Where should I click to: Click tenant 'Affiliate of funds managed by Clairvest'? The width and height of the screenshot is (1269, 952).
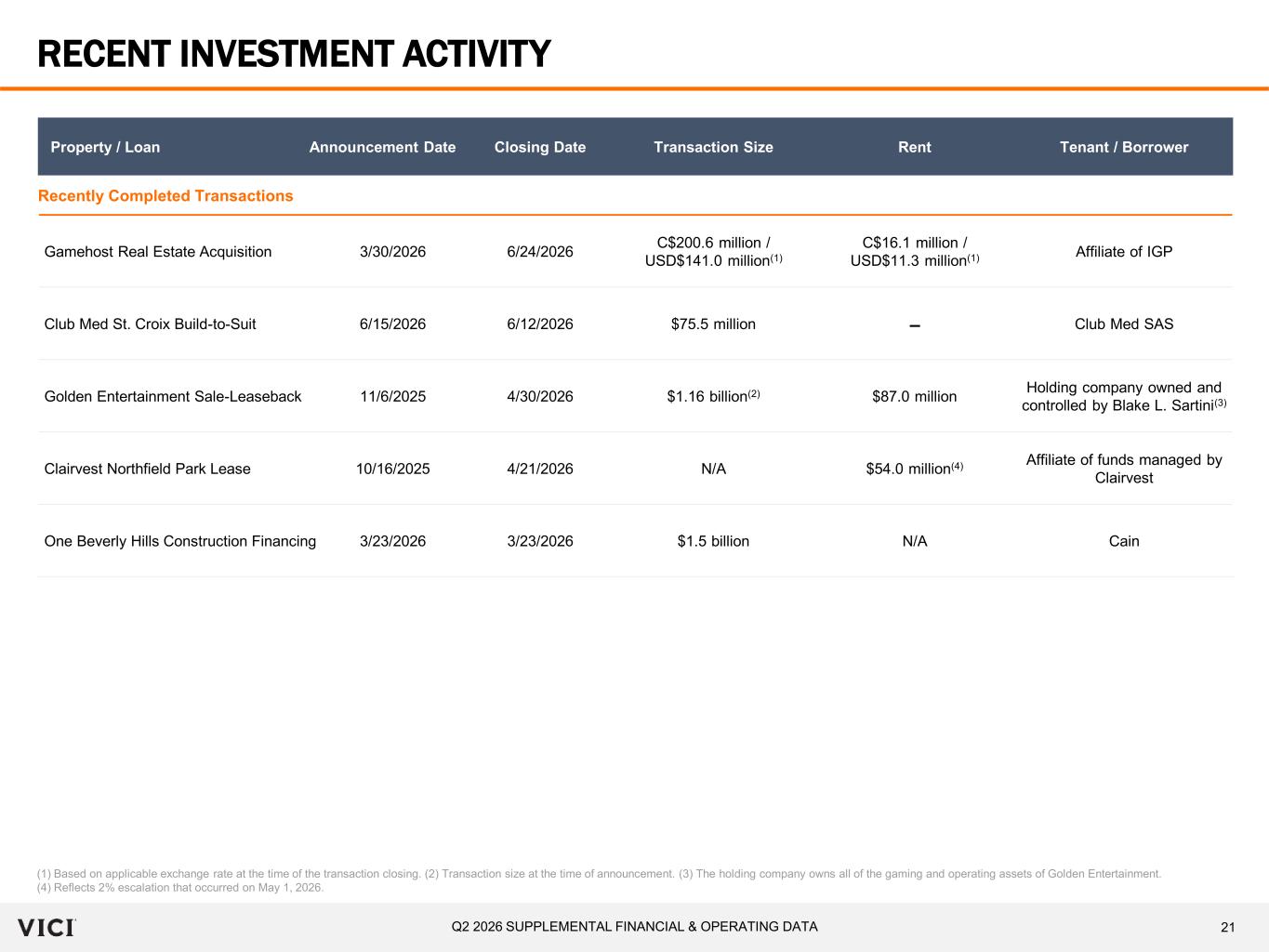[x=1124, y=469]
